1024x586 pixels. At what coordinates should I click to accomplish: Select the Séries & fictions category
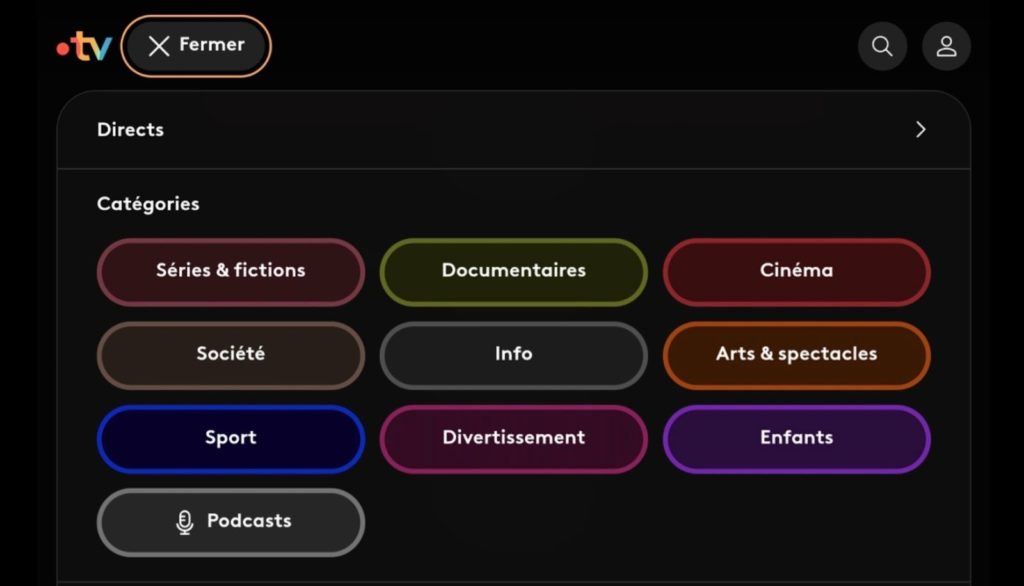coord(230,271)
